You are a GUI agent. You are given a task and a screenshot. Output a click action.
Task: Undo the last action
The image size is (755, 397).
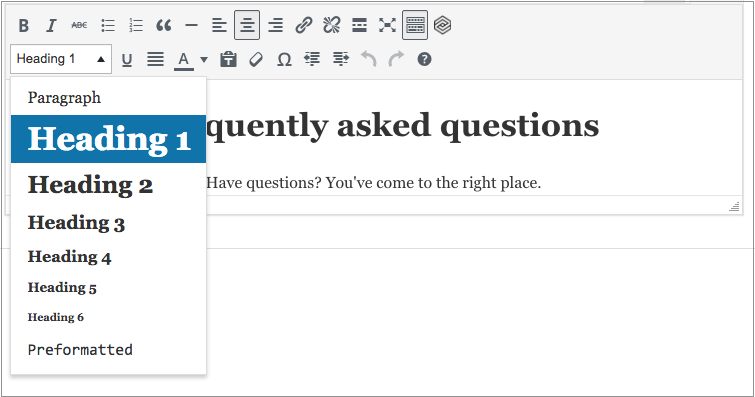tap(368, 60)
